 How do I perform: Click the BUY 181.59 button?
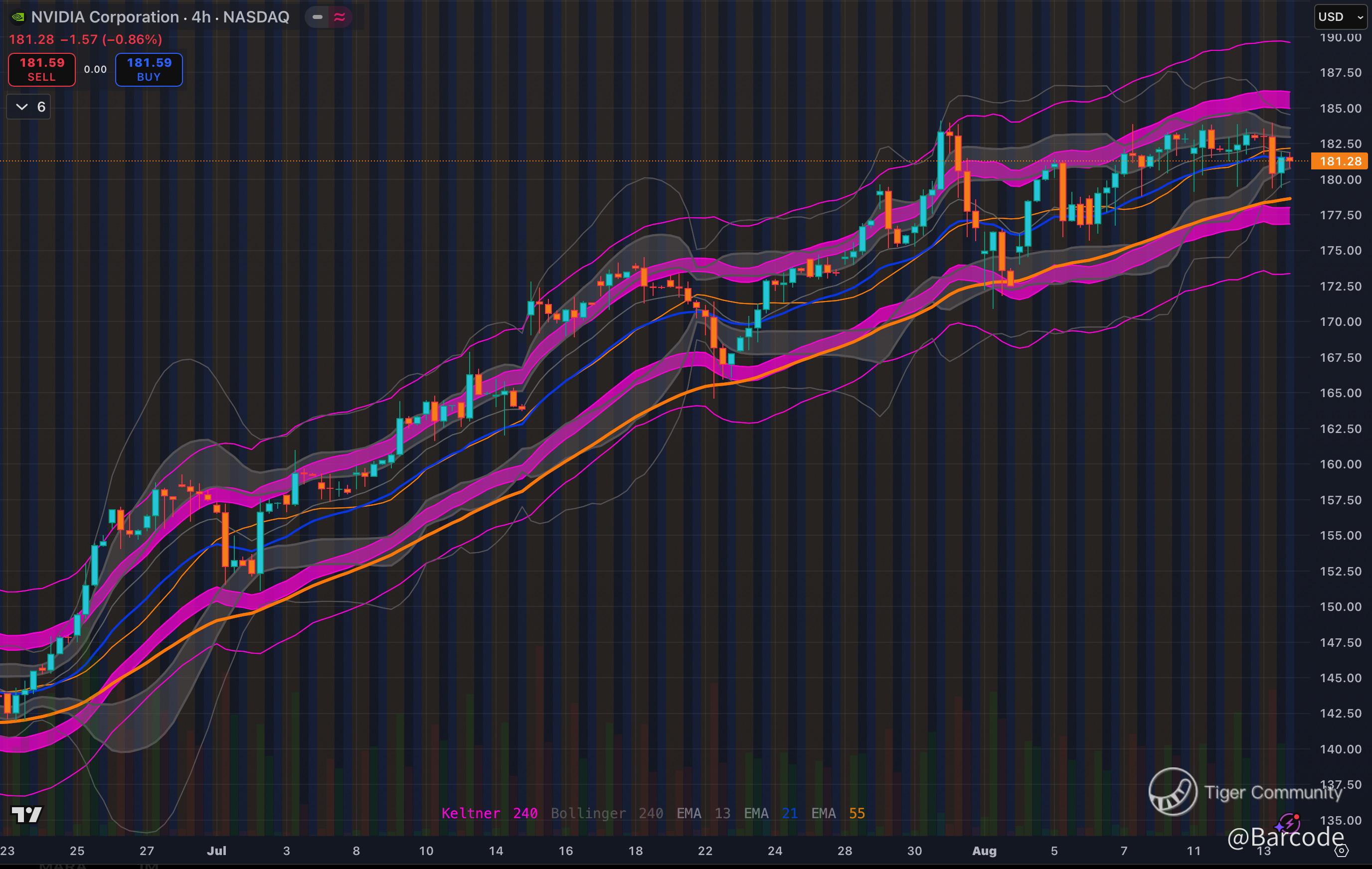tap(149, 69)
